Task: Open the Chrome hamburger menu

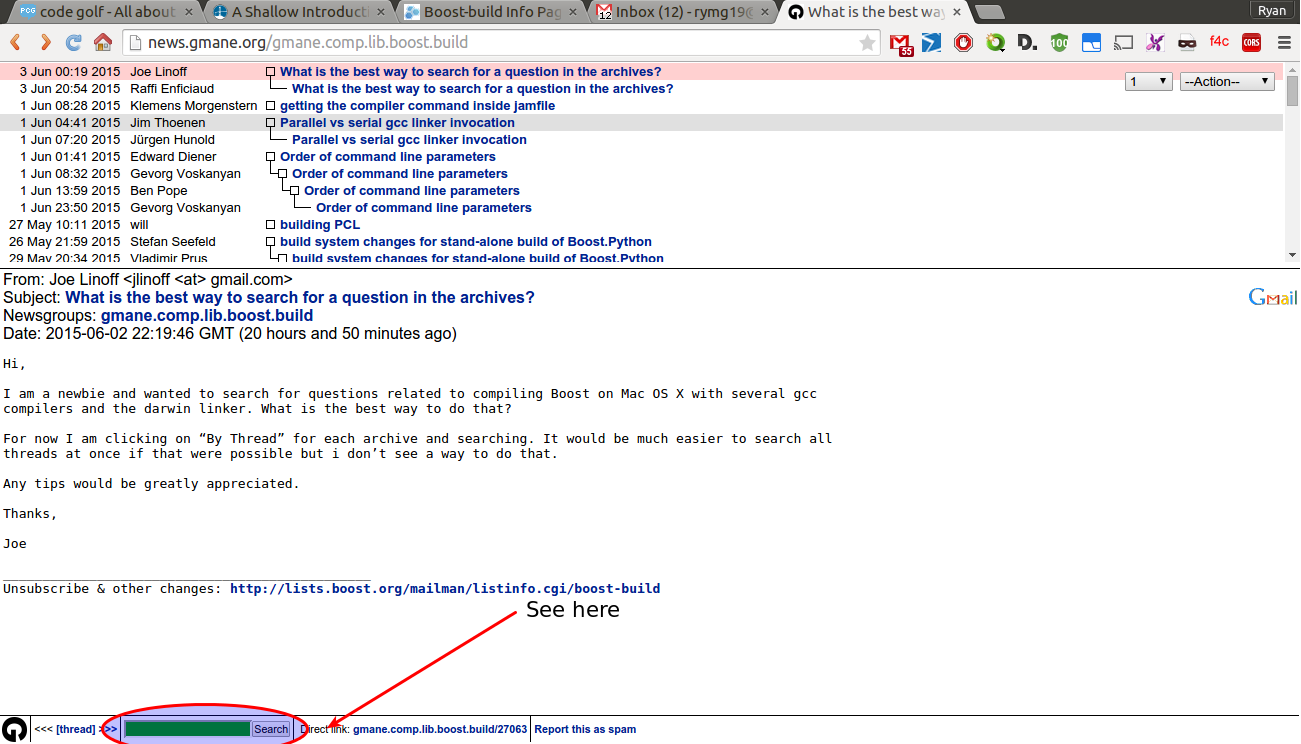Action: [x=1284, y=43]
